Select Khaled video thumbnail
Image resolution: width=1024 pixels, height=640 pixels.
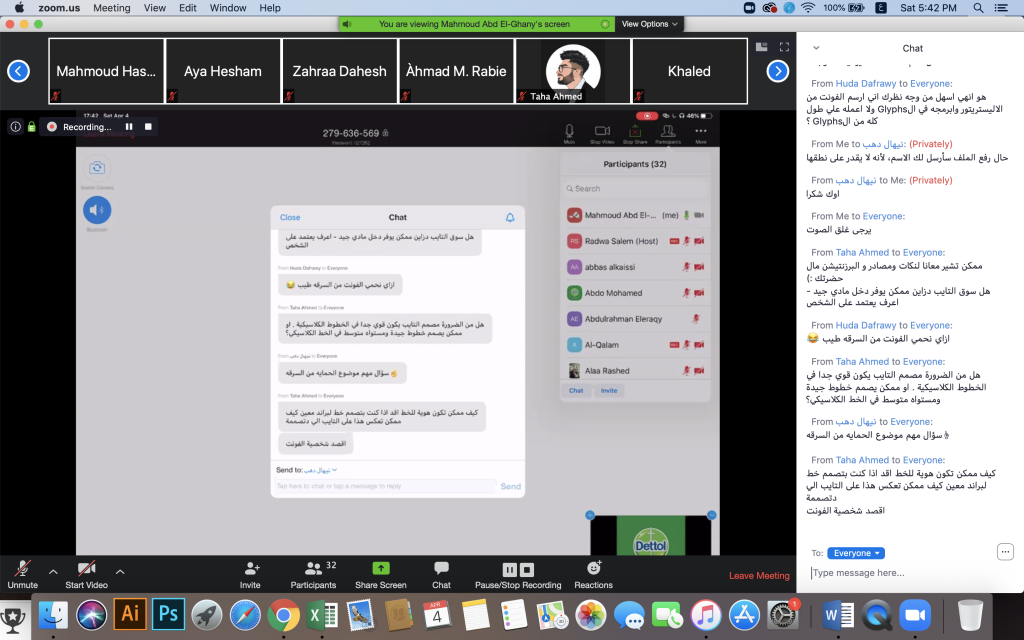click(690, 71)
